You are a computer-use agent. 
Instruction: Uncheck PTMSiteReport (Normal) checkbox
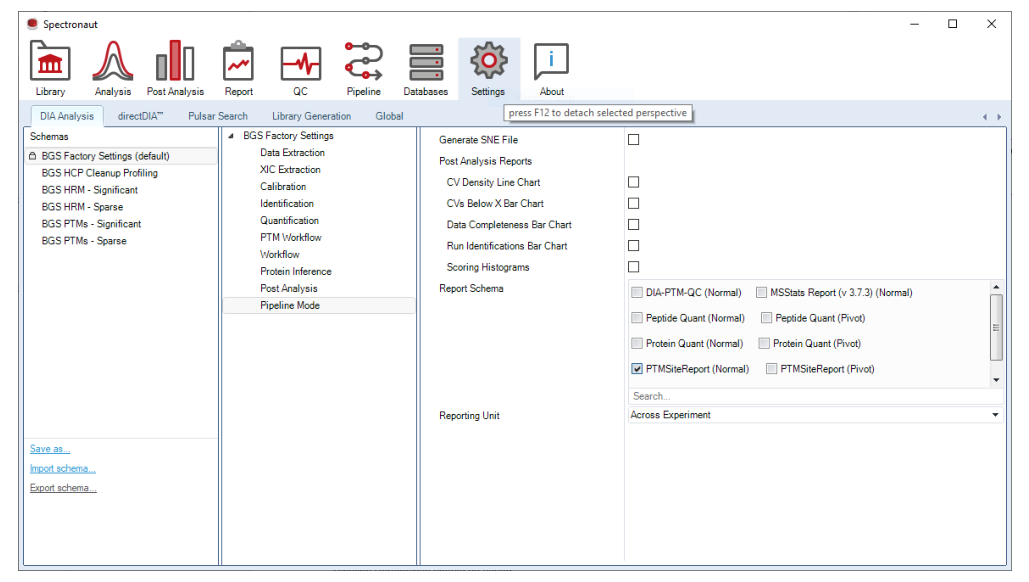tap(637, 369)
